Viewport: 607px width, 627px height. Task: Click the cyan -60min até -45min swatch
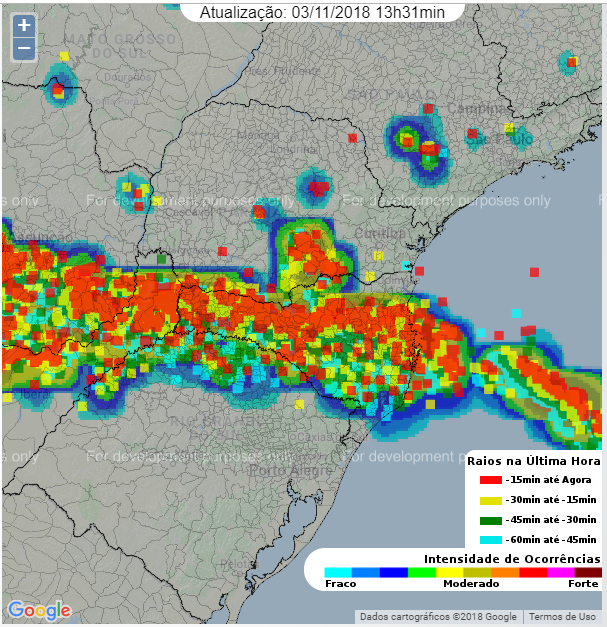pos(486,540)
